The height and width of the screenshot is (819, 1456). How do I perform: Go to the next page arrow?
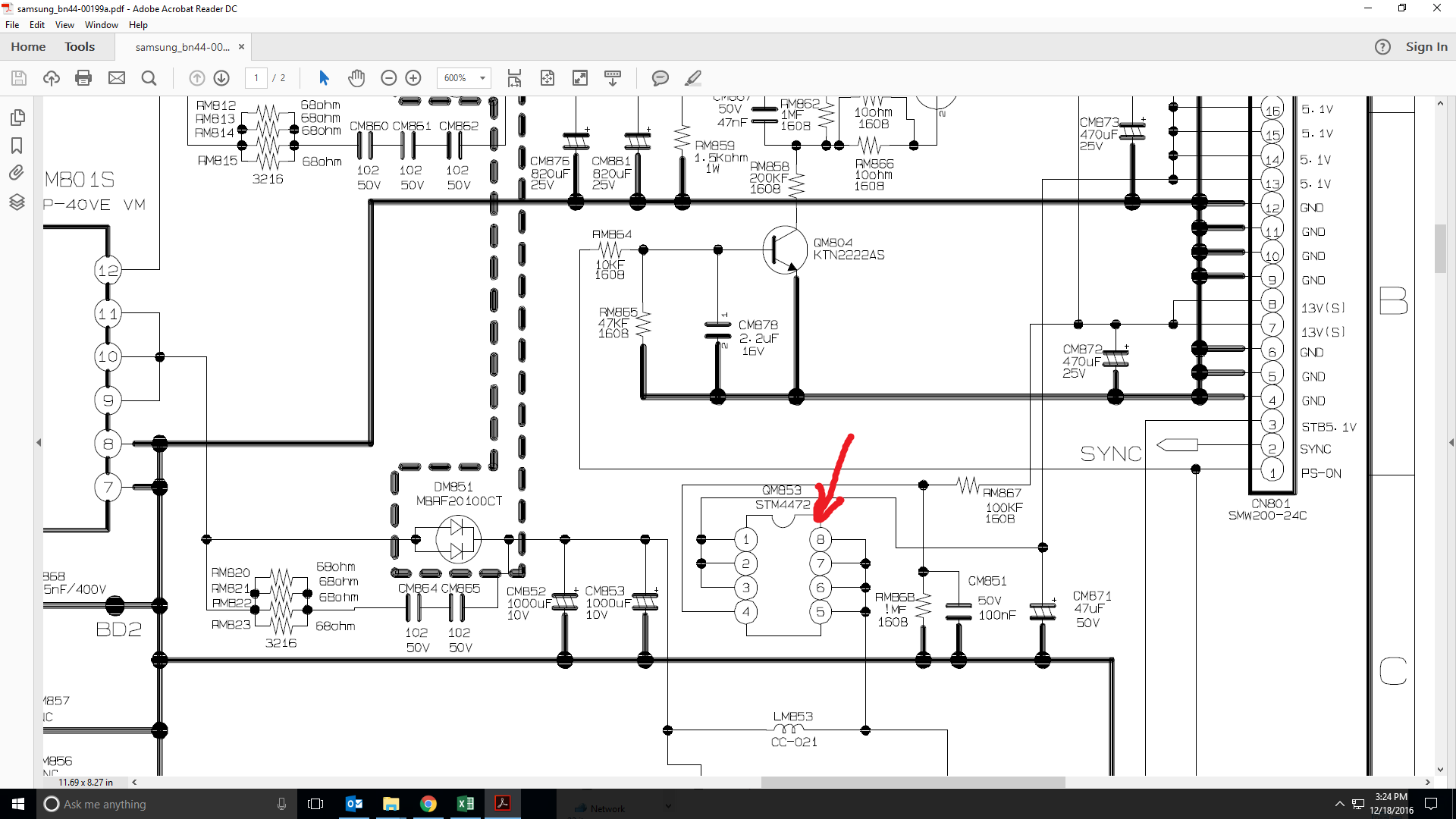(x=221, y=78)
